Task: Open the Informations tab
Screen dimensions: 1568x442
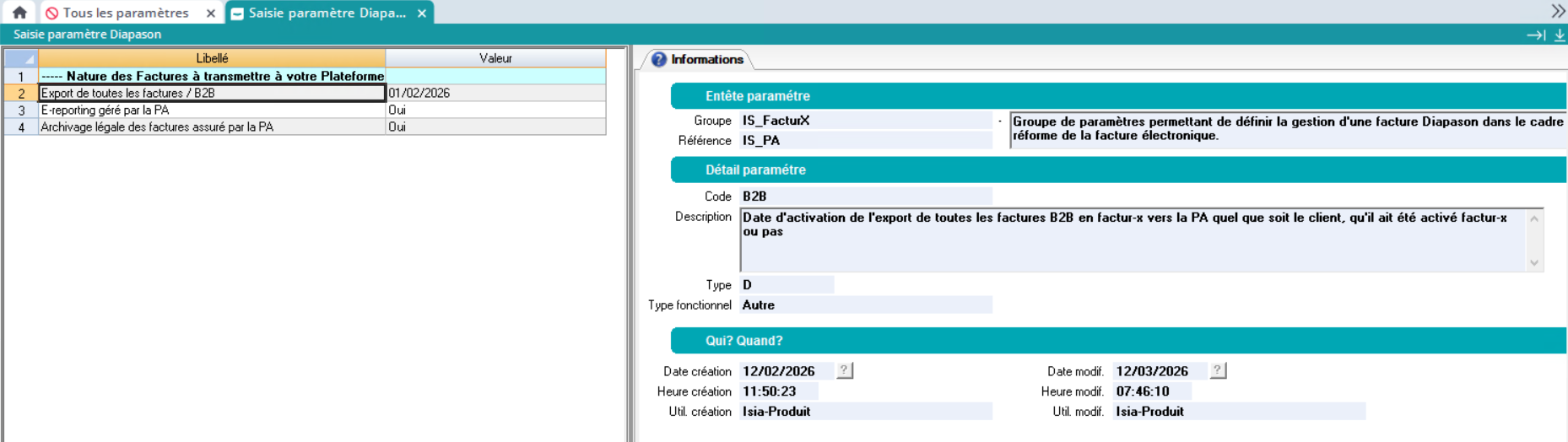Action: [697, 59]
